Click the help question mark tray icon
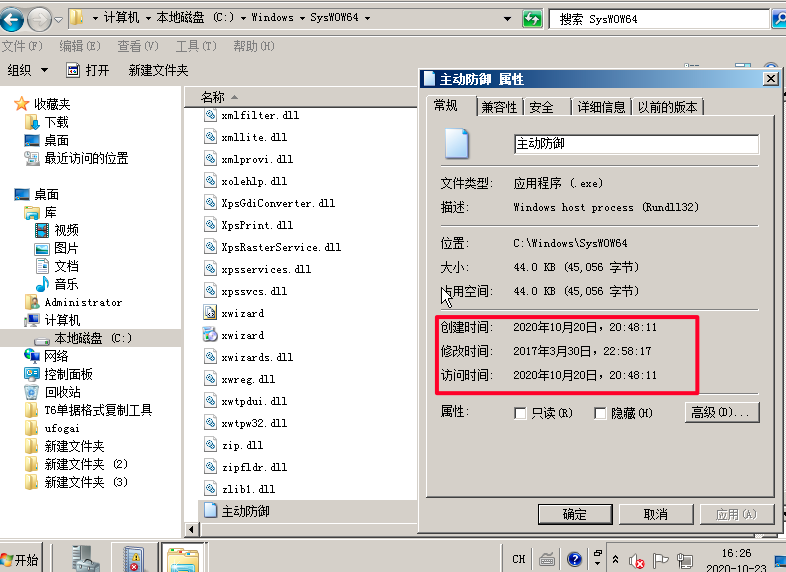 tap(574, 559)
